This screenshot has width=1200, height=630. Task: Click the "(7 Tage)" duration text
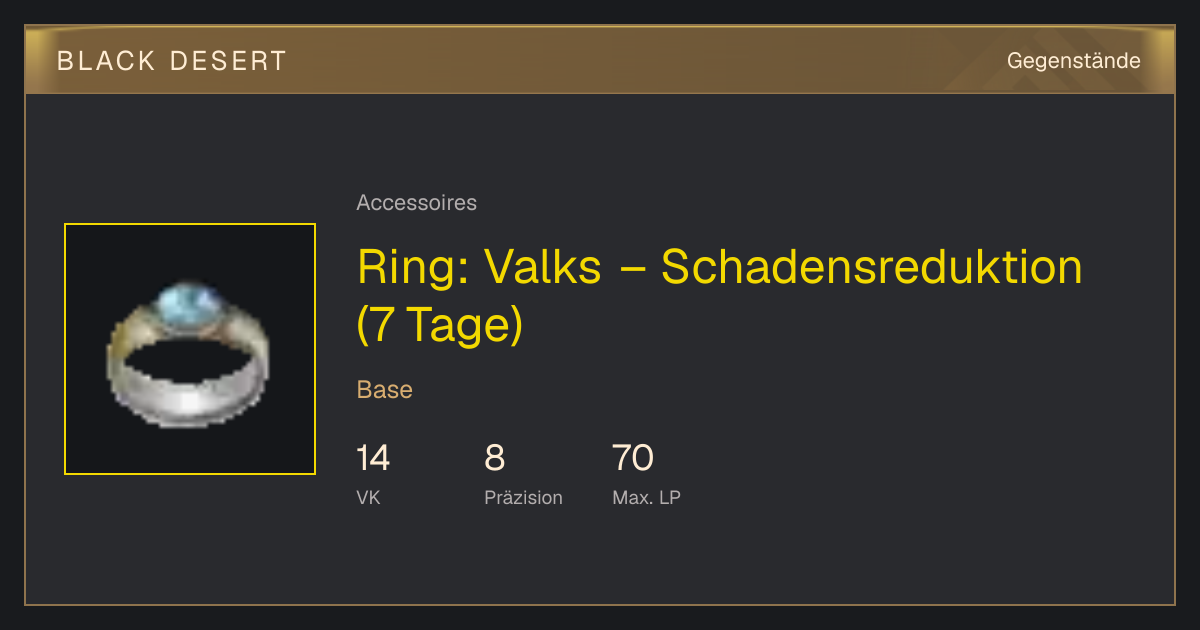pos(440,325)
